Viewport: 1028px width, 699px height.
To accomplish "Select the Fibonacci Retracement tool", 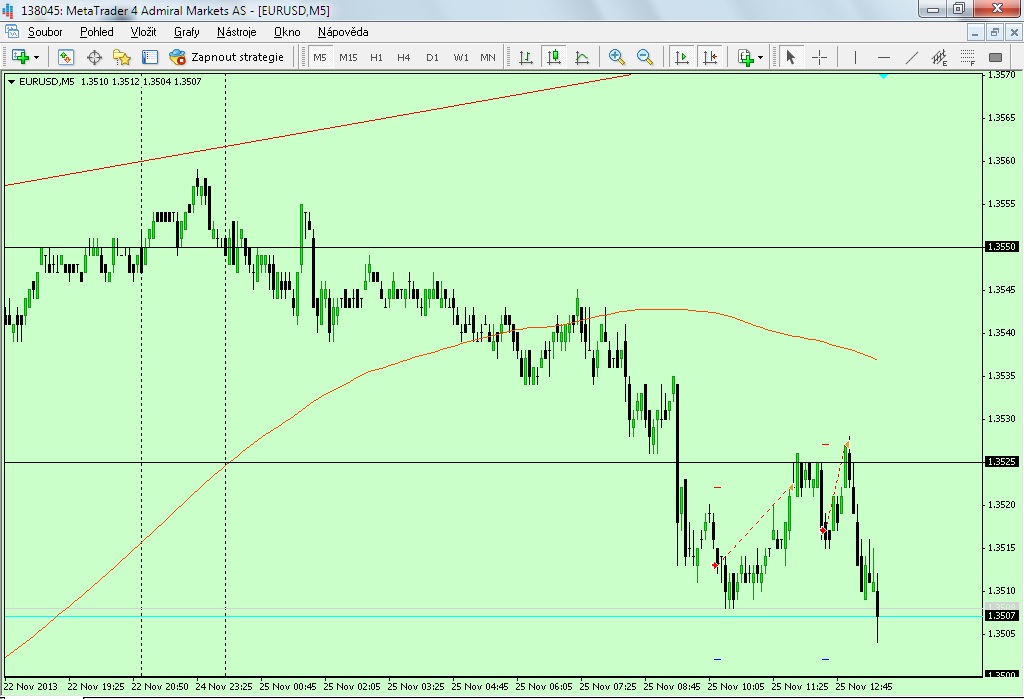I will click(x=968, y=57).
